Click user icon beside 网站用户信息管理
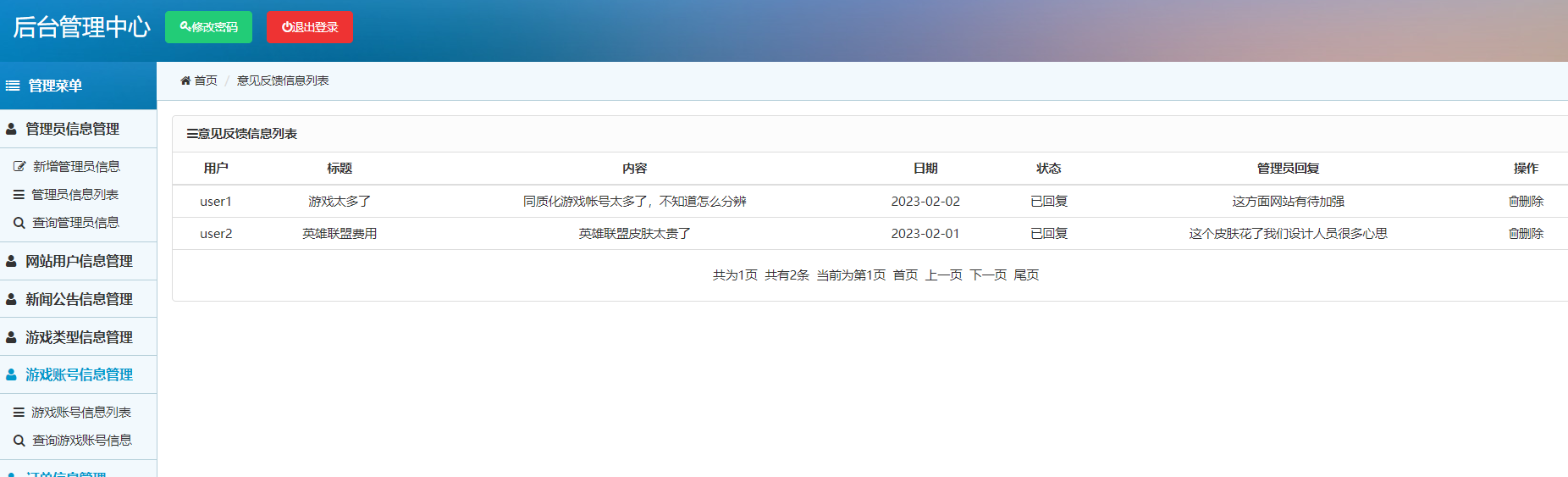The image size is (1568, 477). coord(11,261)
